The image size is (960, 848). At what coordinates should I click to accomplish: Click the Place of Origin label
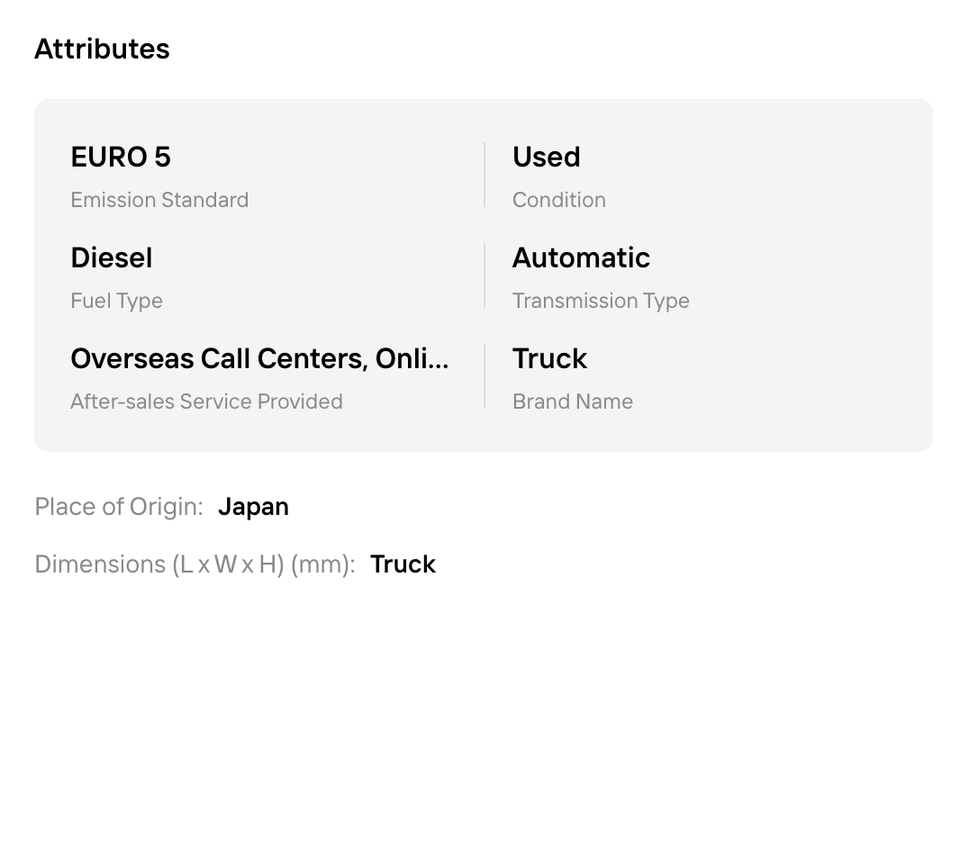(118, 507)
